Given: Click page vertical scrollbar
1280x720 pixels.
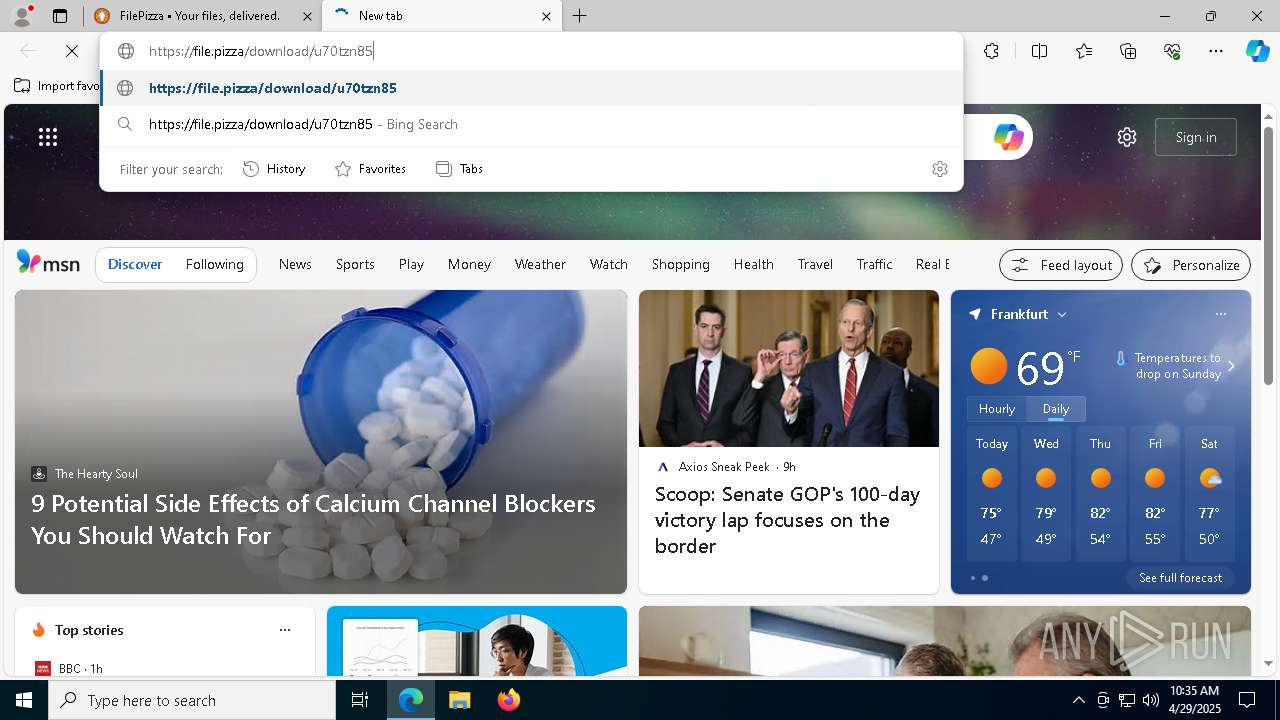Looking at the screenshot, I should (x=1269, y=257).
